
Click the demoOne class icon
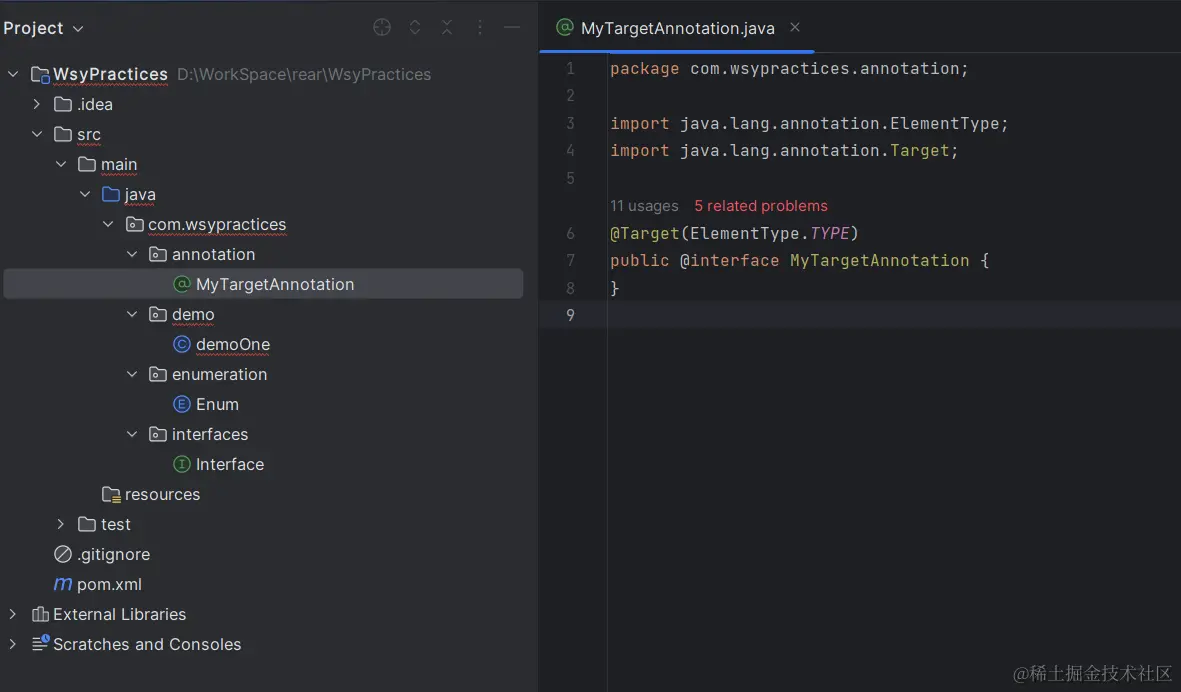(x=182, y=344)
